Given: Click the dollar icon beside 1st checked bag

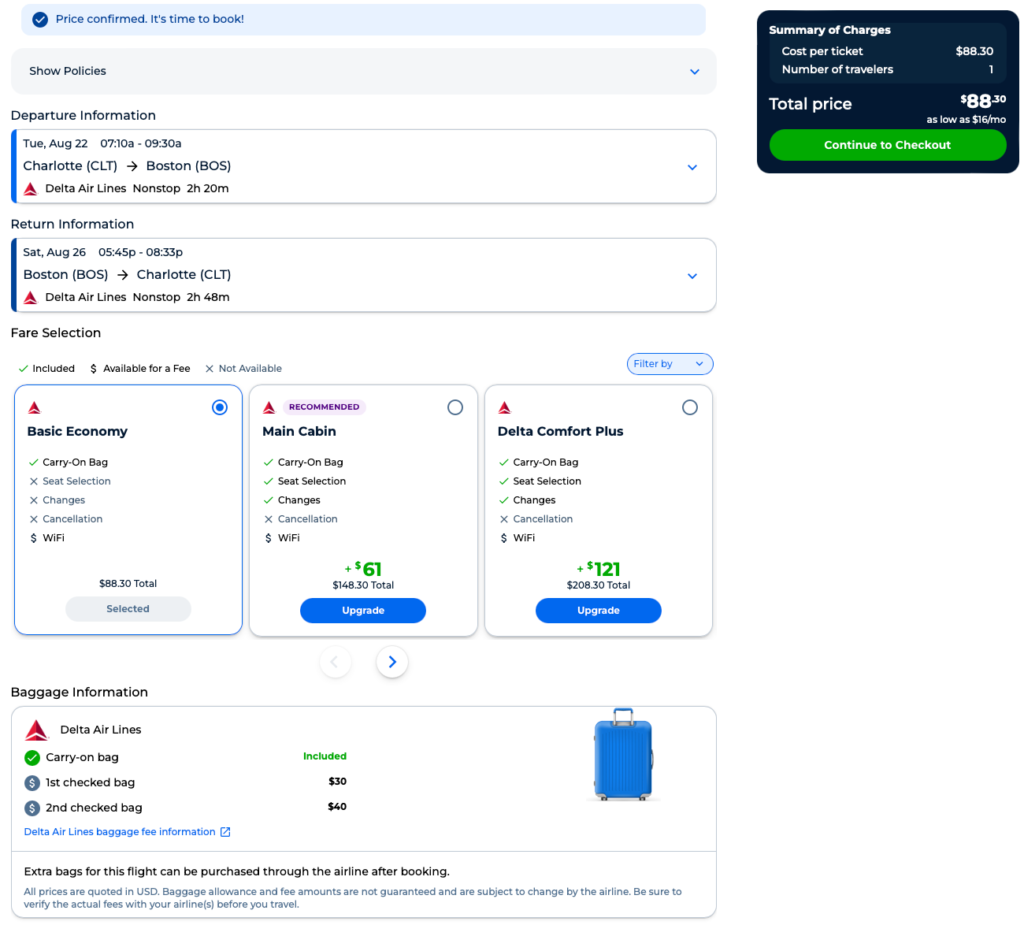Looking at the screenshot, I should tap(32, 783).
